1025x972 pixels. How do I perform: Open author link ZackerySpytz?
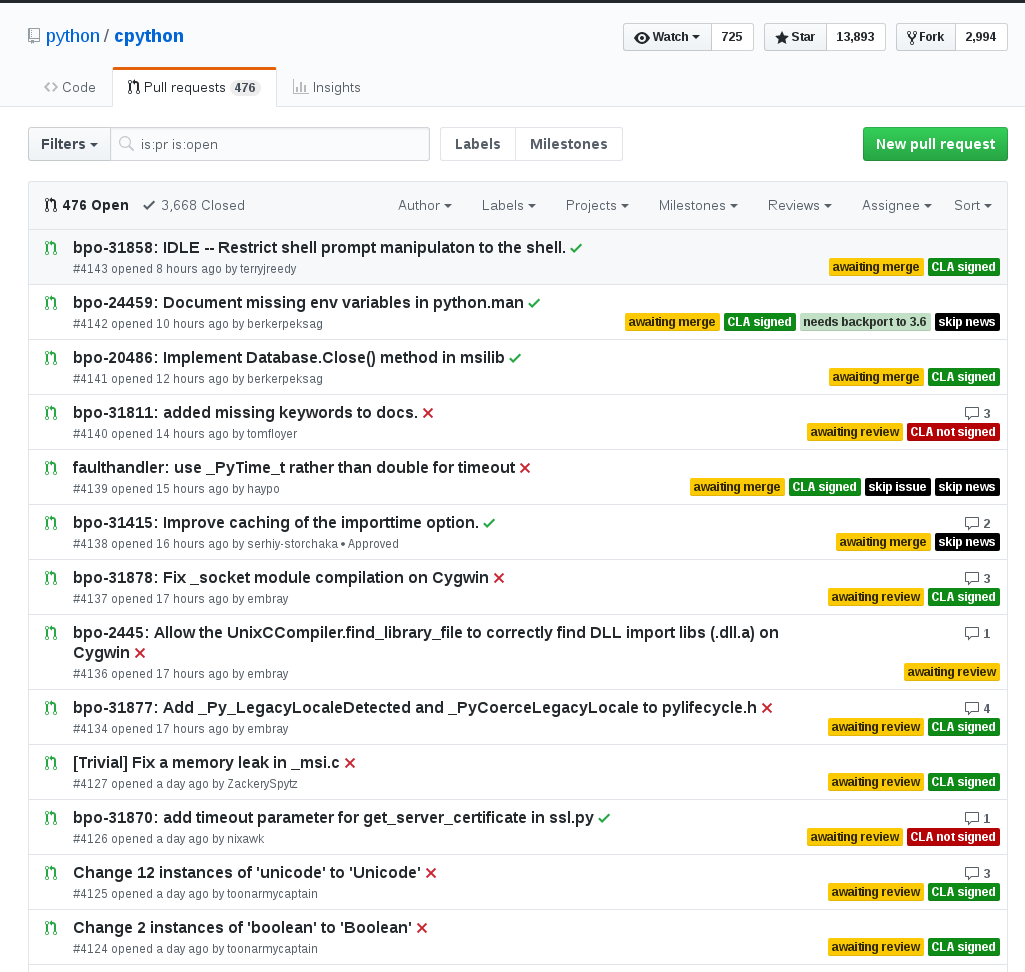pyautogui.click(x=262, y=784)
